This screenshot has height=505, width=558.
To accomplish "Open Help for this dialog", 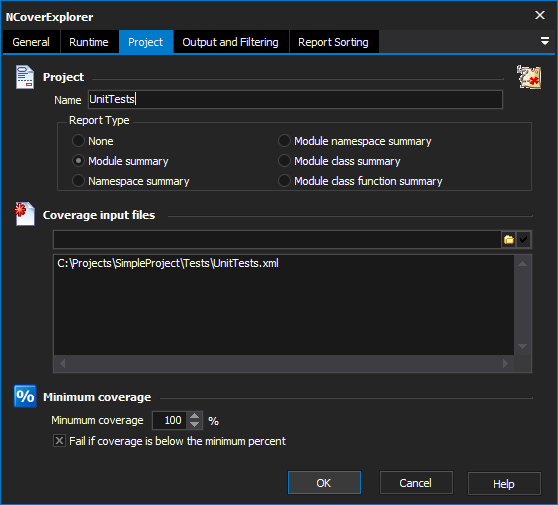I will [x=504, y=483].
